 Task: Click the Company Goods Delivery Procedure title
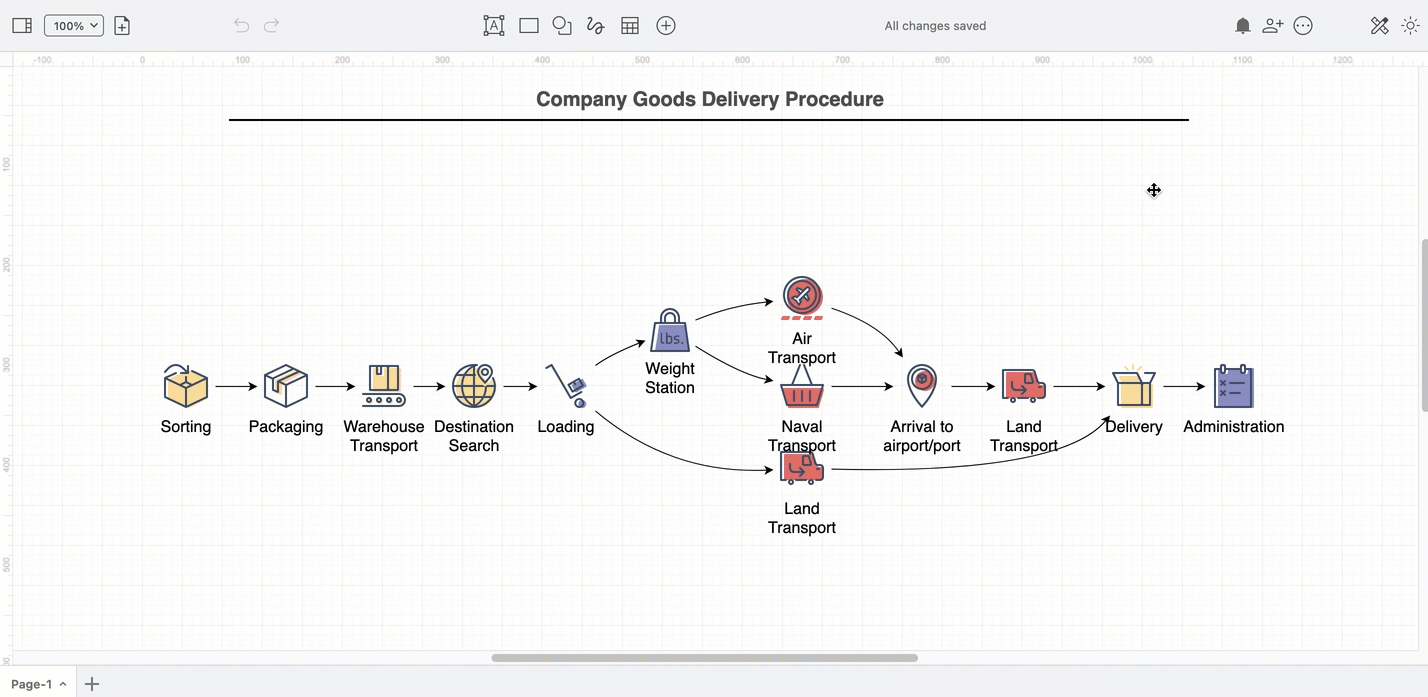[710, 99]
